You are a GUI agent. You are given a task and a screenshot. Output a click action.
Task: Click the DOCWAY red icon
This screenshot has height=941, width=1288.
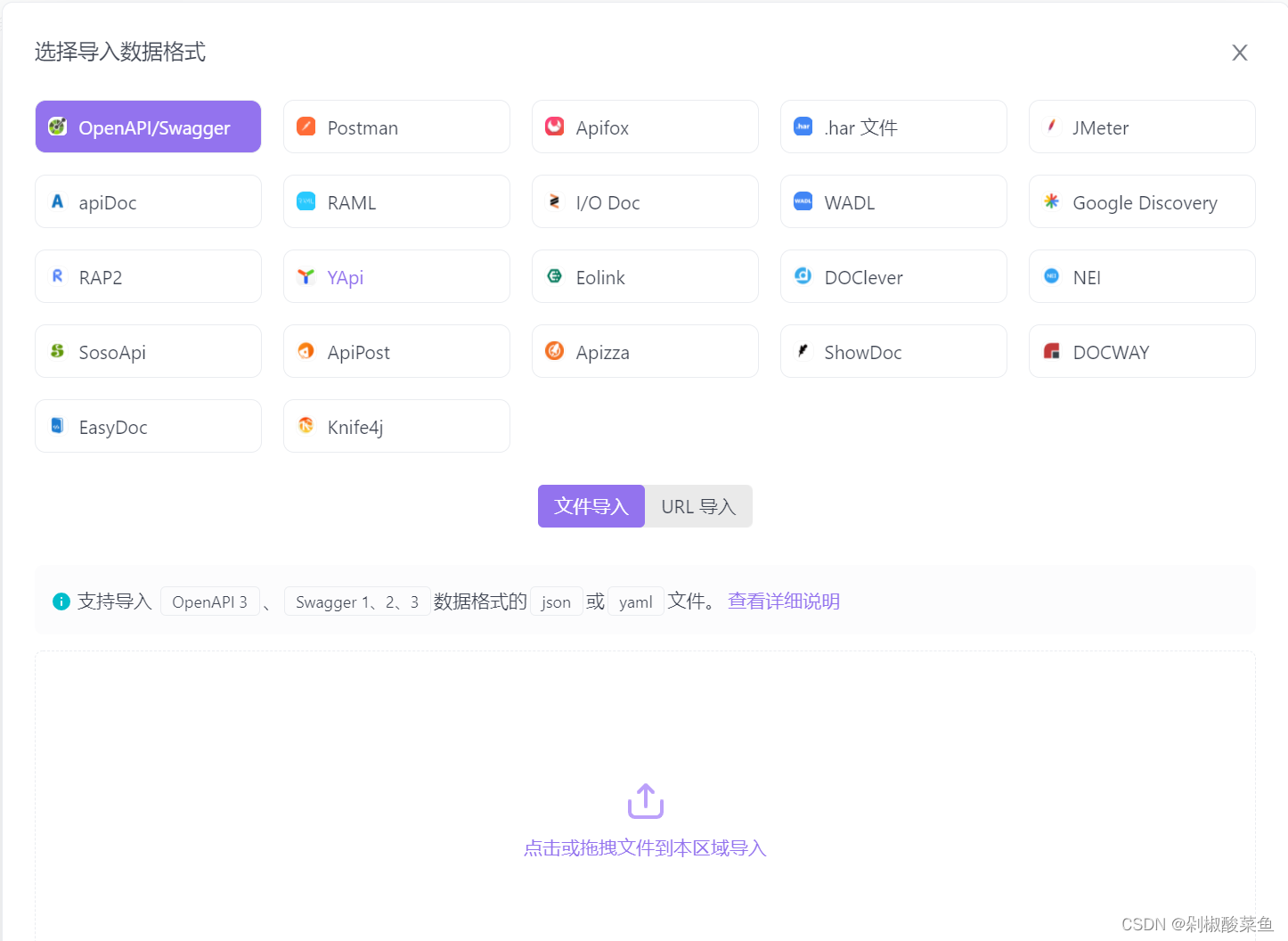pyautogui.click(x=1052, y=351)
